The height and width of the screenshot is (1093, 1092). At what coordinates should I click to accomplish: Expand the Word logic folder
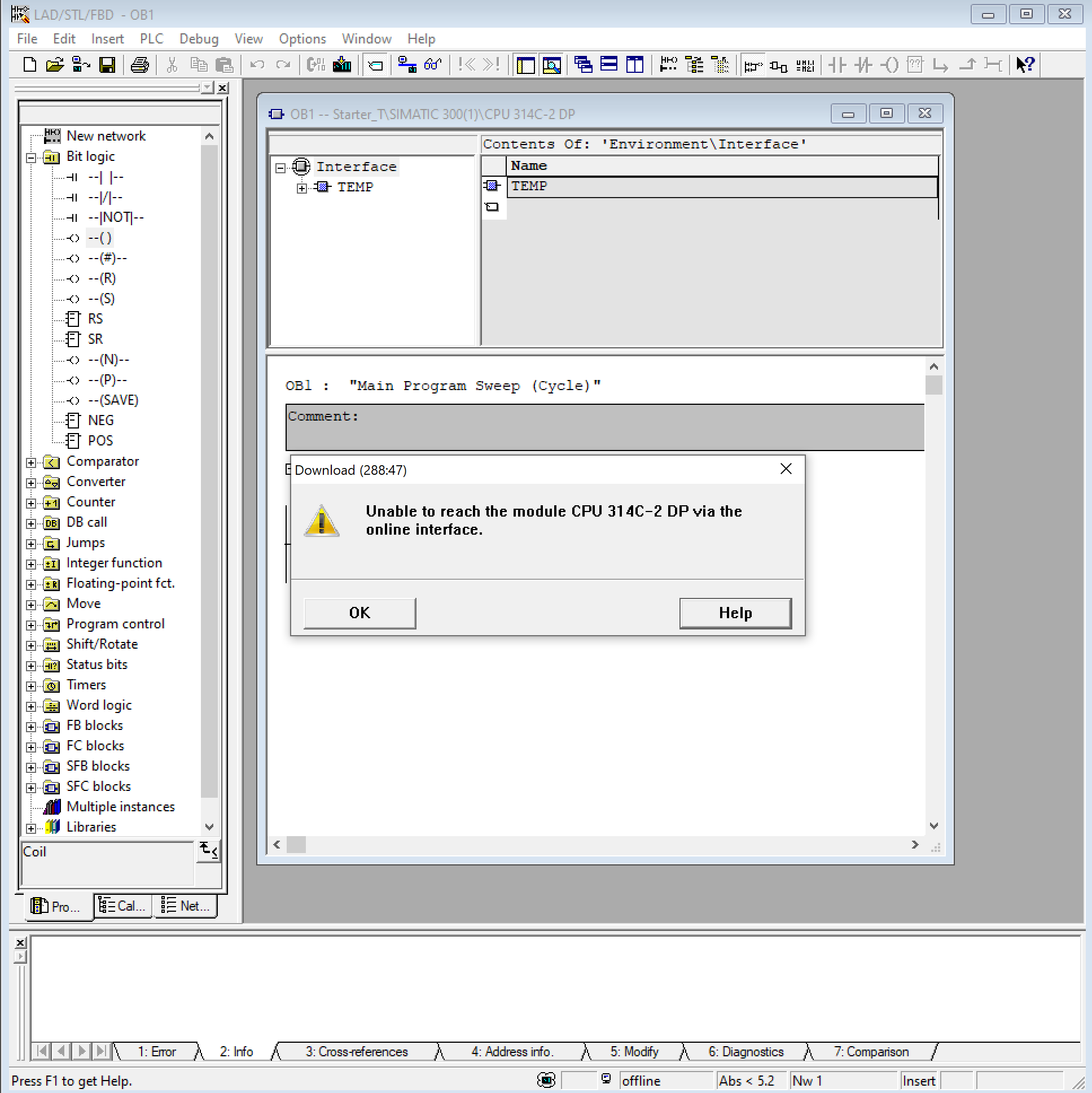pos(31,706)
